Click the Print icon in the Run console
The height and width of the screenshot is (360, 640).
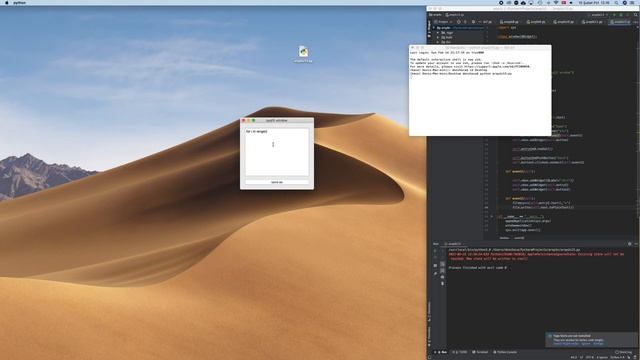tap(442, 277)
